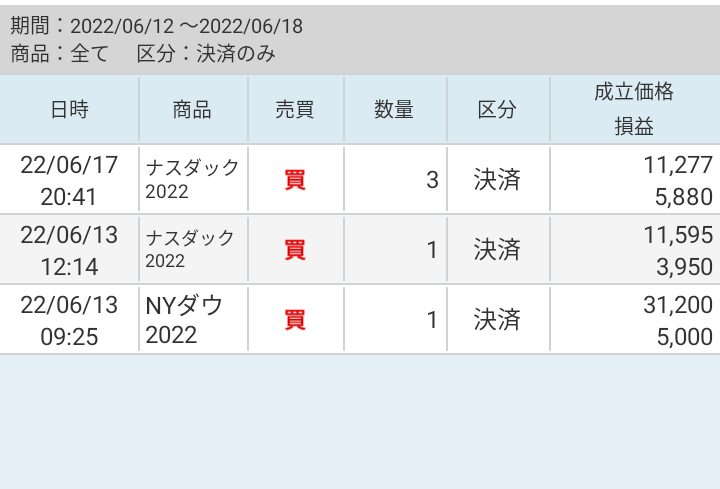Open the NYダウ 2022 product cell
Viewport: 720px width, 489px height.
tap(184, 320)
